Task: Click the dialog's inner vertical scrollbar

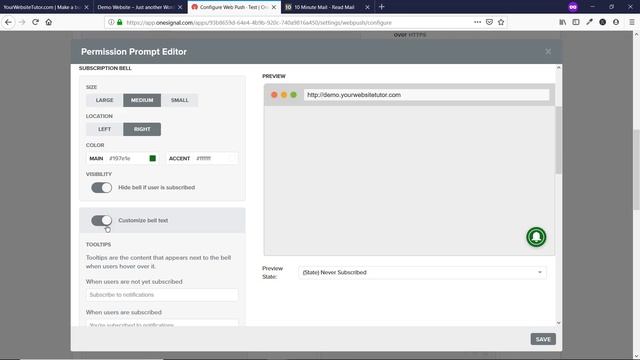Action: tap(558, 140)
